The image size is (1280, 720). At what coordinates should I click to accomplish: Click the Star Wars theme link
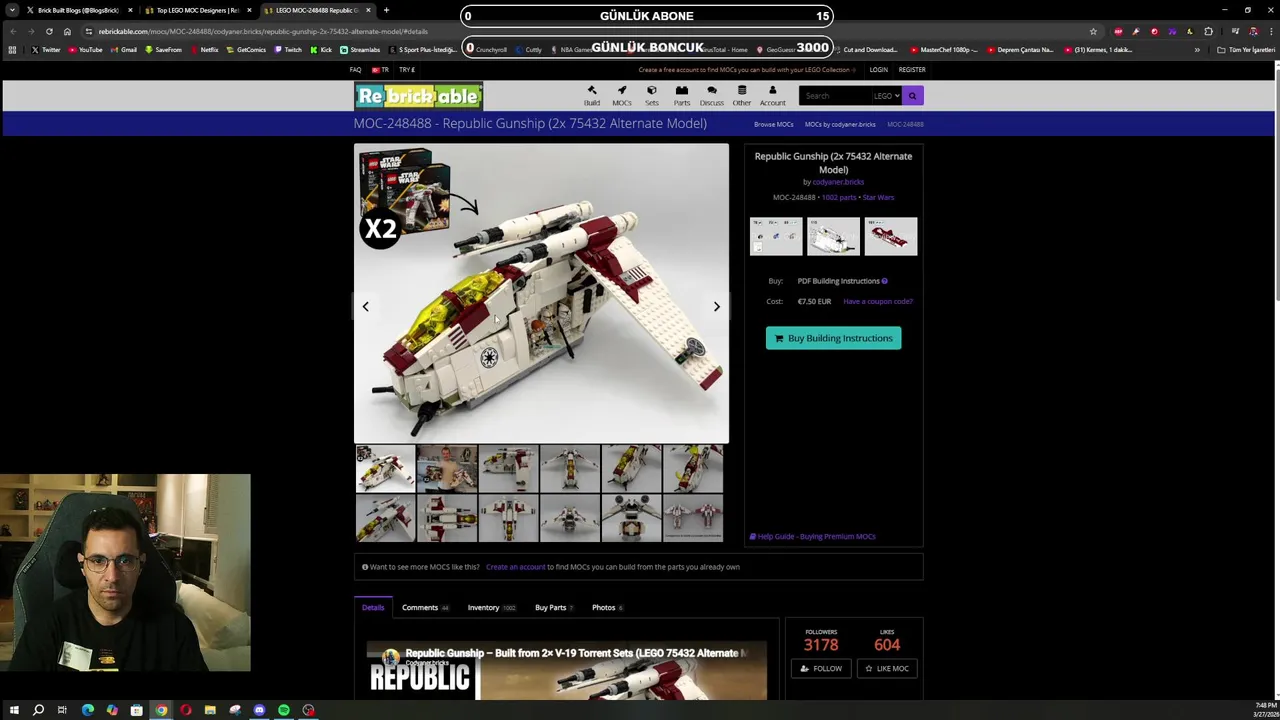tap(878, 197)
